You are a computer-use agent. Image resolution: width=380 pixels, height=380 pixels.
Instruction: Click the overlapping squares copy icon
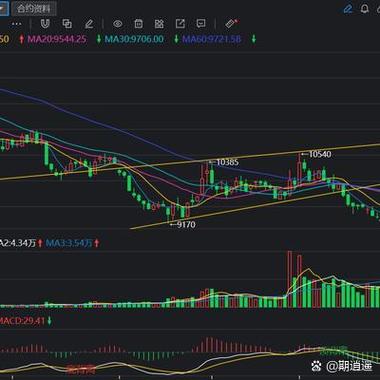(x=67, y=24)
